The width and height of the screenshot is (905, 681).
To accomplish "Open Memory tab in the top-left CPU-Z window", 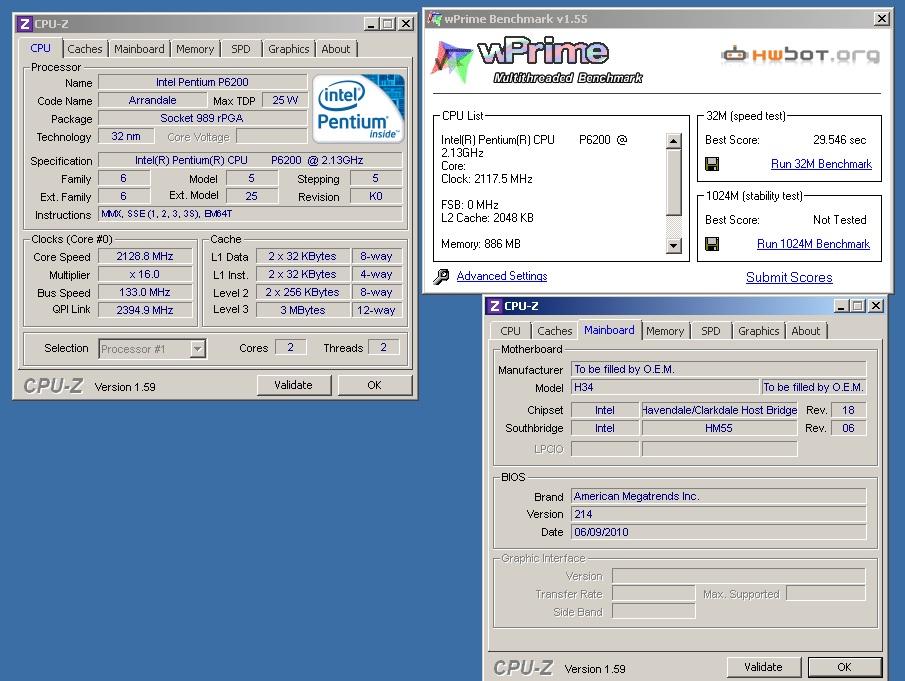I will click(x=195, y=49).
